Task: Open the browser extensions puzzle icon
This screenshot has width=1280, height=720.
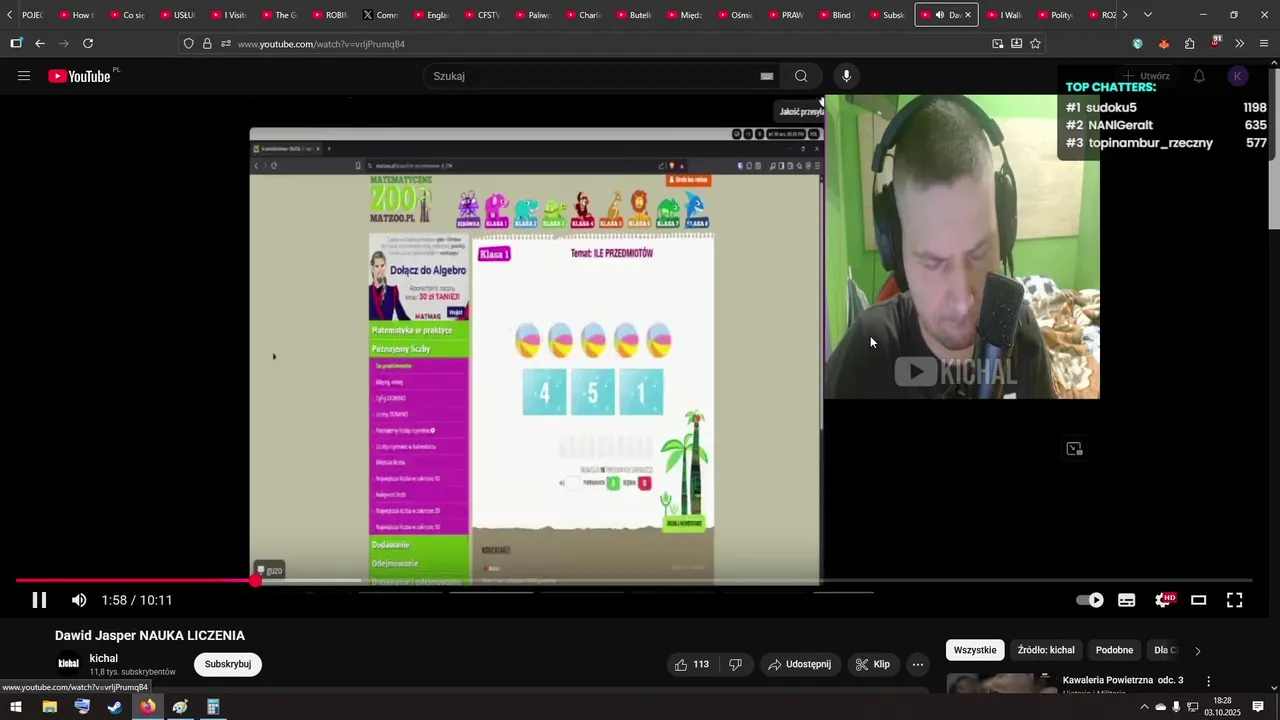Action: 1189,43
